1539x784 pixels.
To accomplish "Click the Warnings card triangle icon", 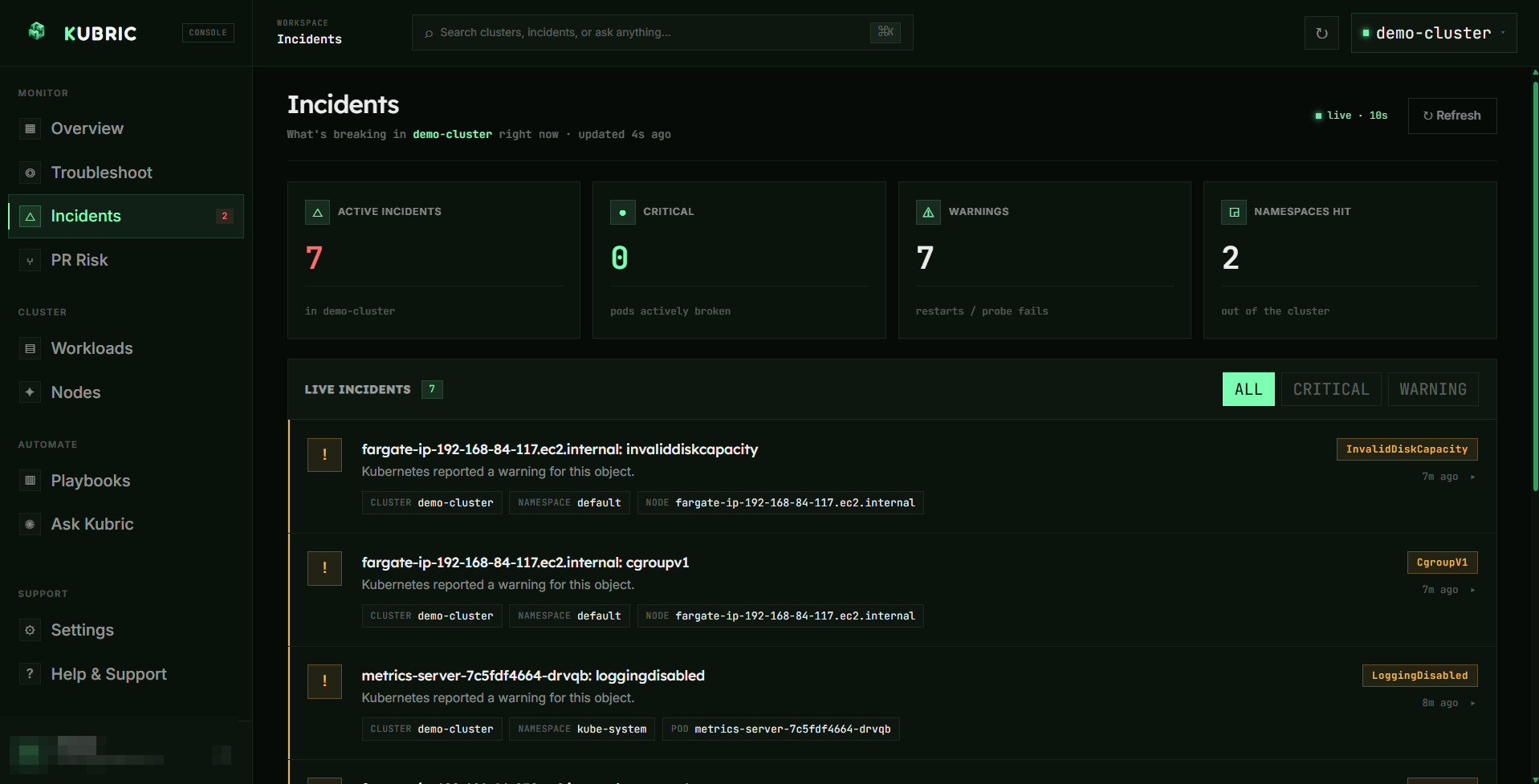I will pos(929,212).
